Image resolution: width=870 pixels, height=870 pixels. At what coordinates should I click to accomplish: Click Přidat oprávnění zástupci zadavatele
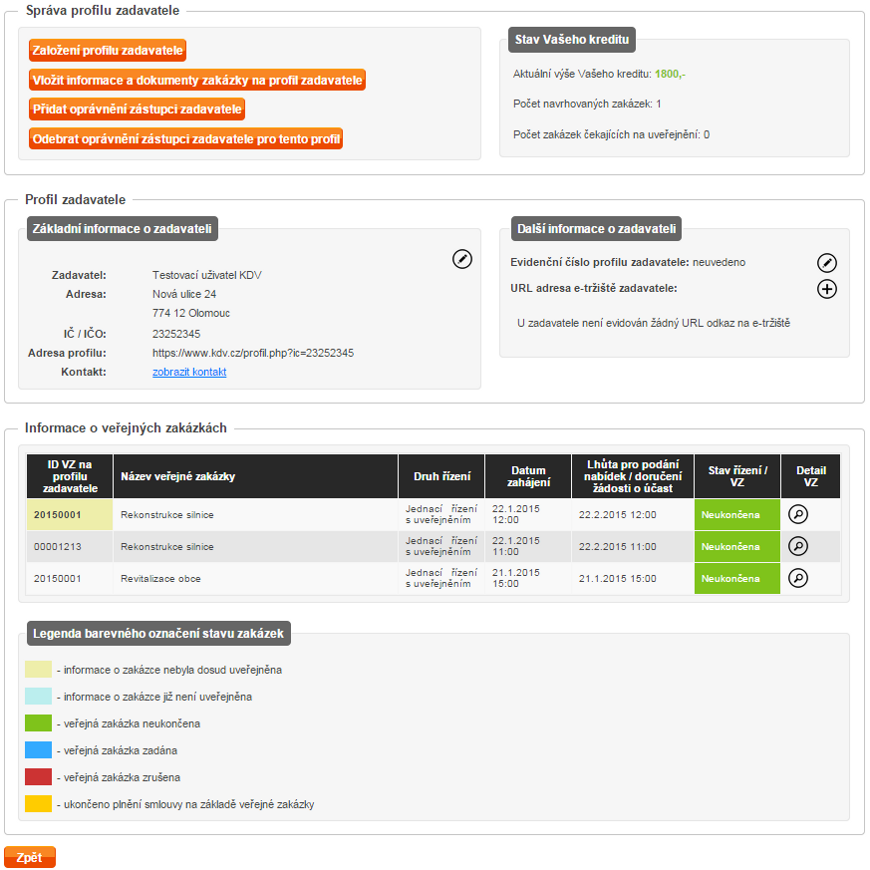point(136,109)
